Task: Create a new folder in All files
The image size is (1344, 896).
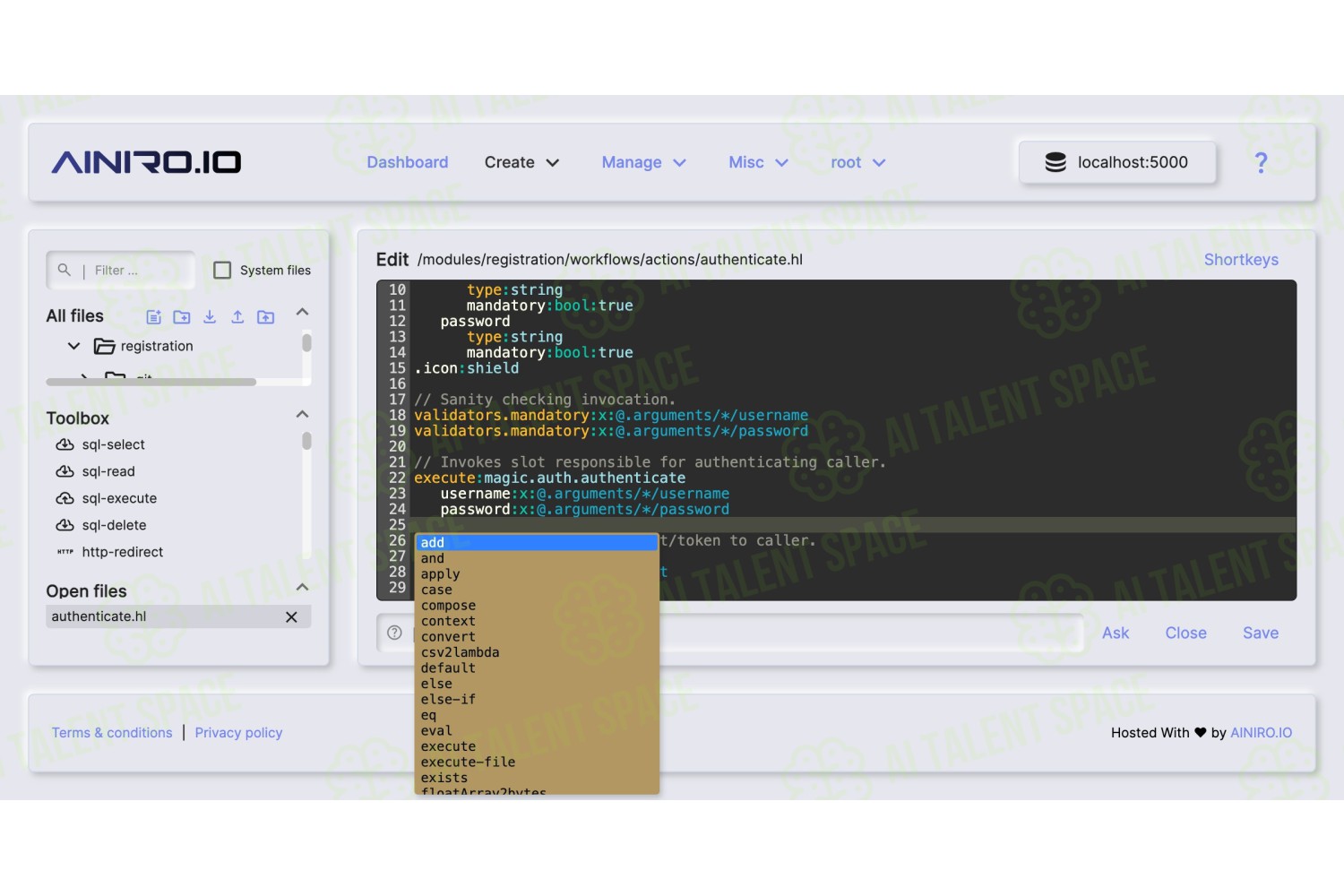Action: (x=182, y=316)
